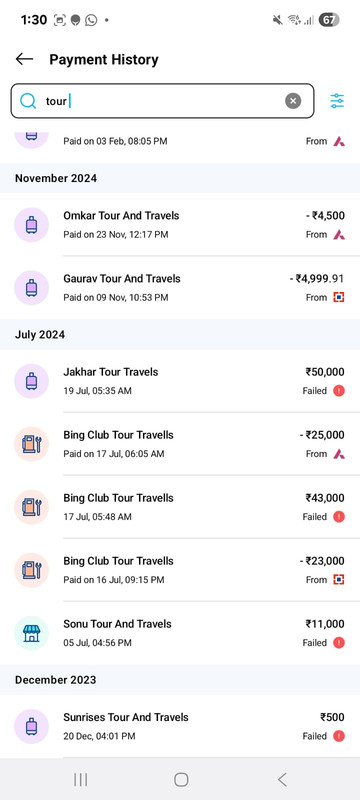Open the filter sliders icon
The height and width of the screenshot is (800, 360).
(x=337, y=101)
